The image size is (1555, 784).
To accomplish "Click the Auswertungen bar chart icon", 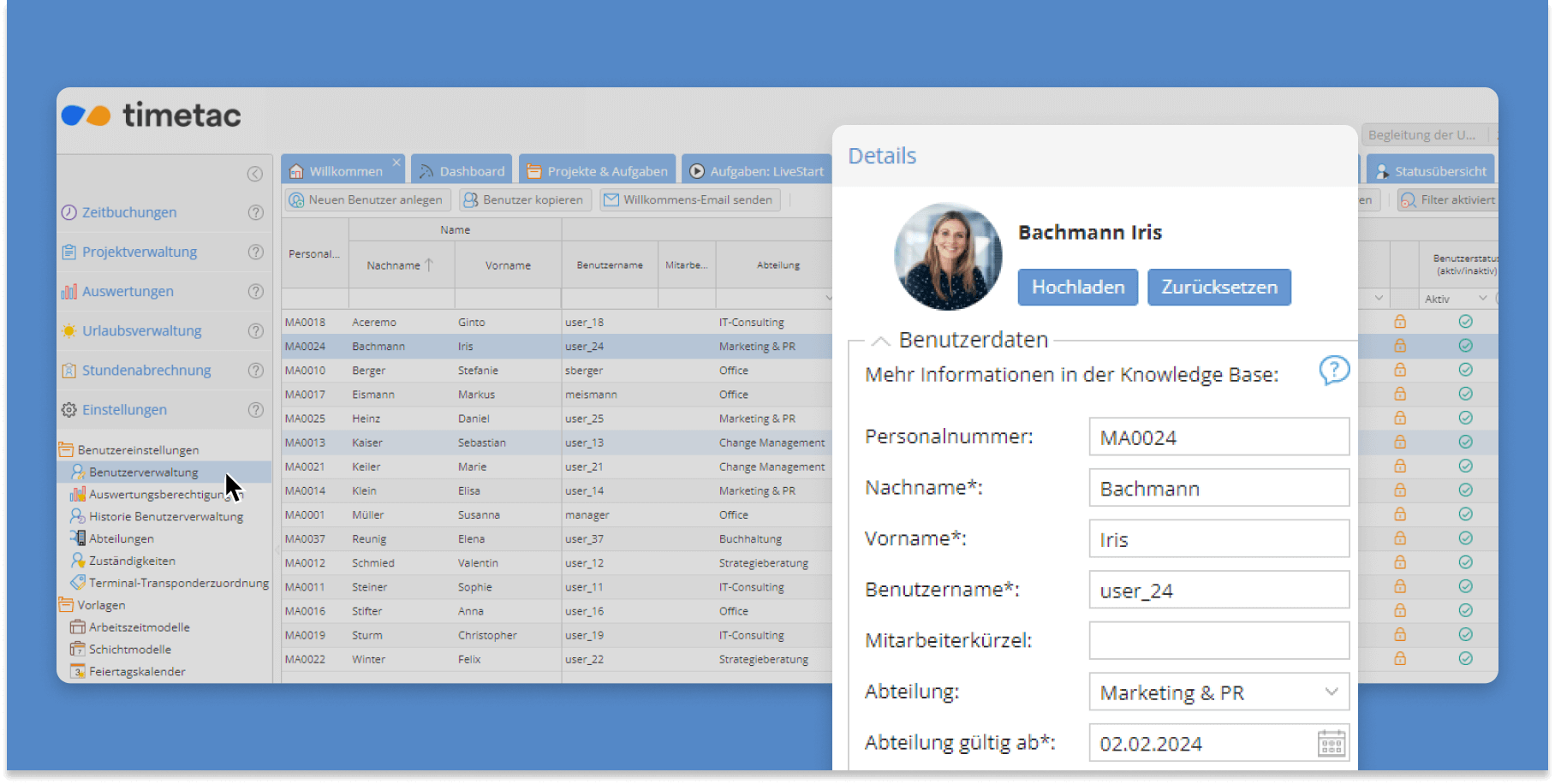I will pyautogui.click(x=69, y=291).
